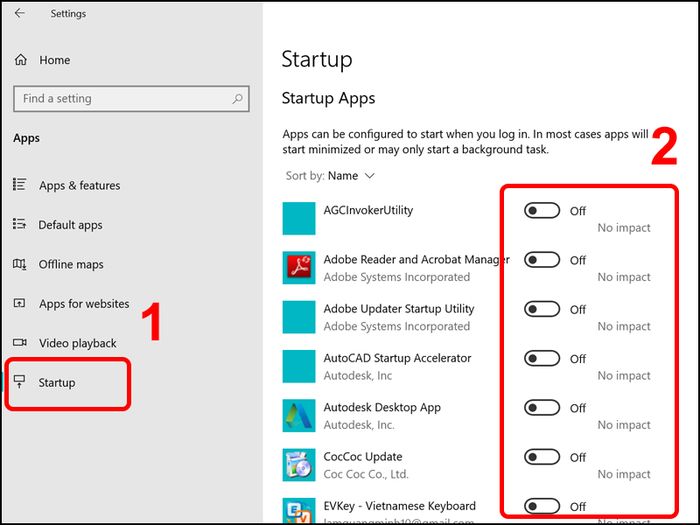This screenshot has height=525, width=700.
Task: Click the Apps & features list icon
Action: tap(20, 184)
